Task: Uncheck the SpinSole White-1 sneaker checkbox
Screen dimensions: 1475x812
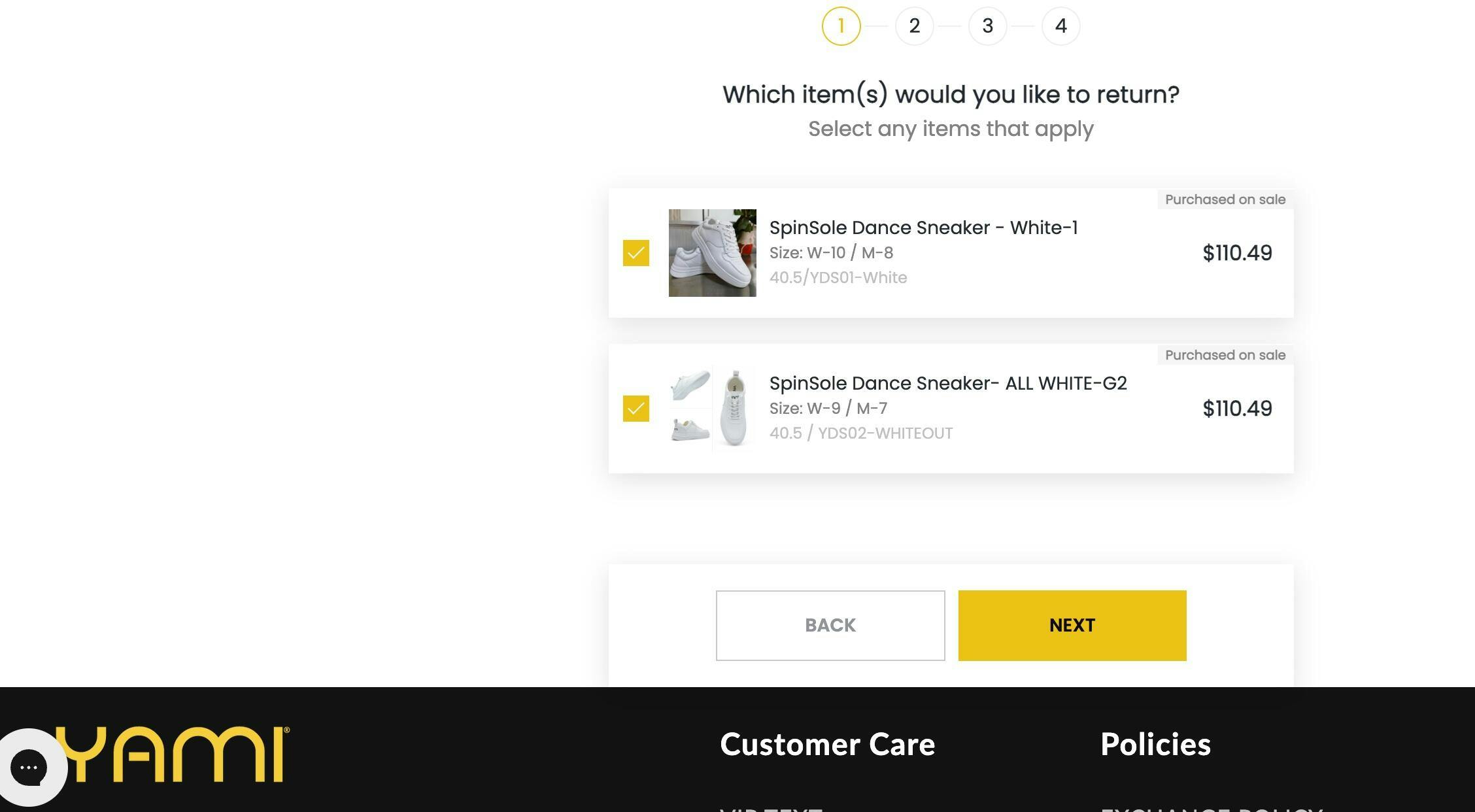Action: coord(636,253)
